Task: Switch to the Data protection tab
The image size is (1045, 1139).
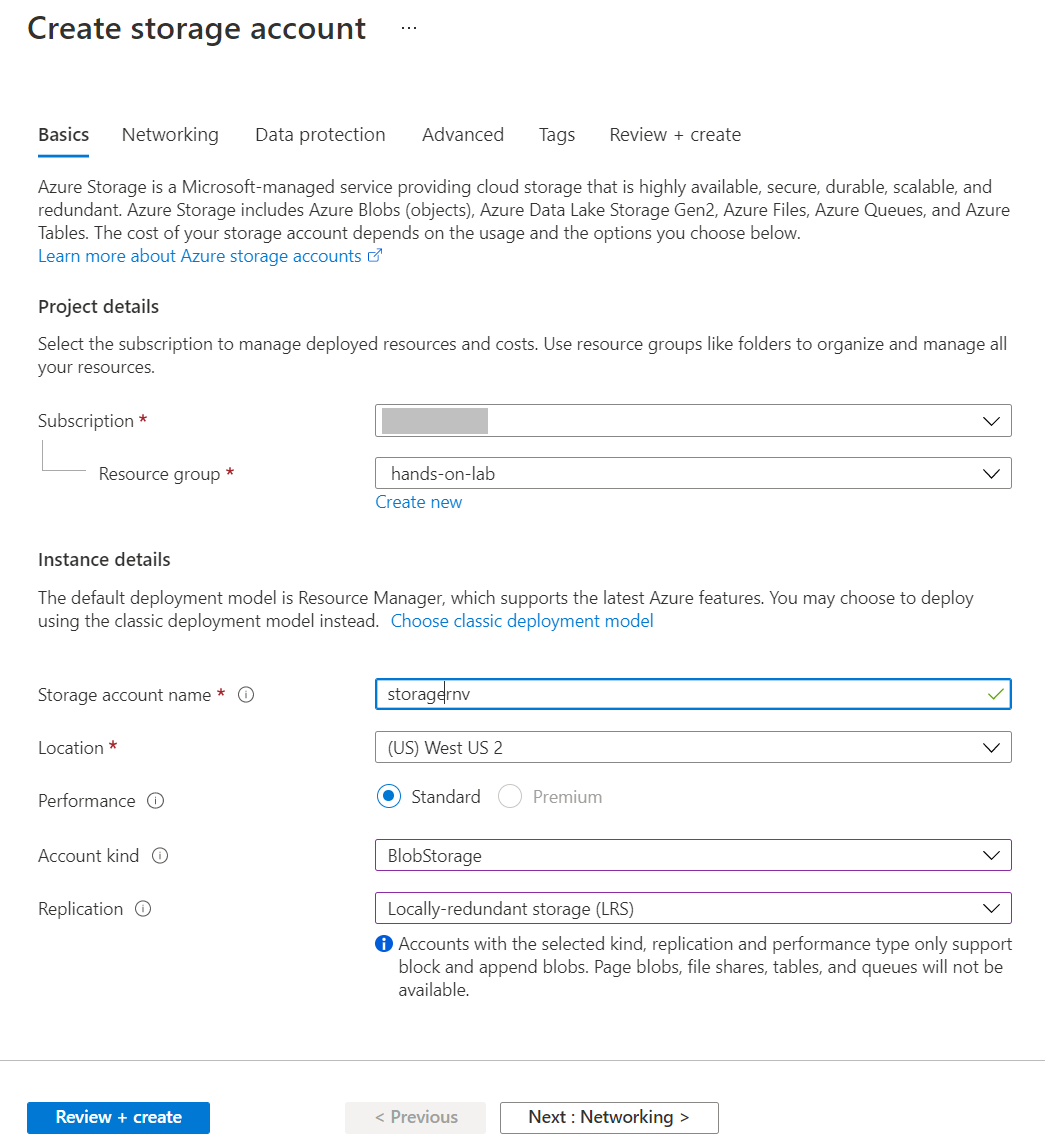Action: click(320, 135)
